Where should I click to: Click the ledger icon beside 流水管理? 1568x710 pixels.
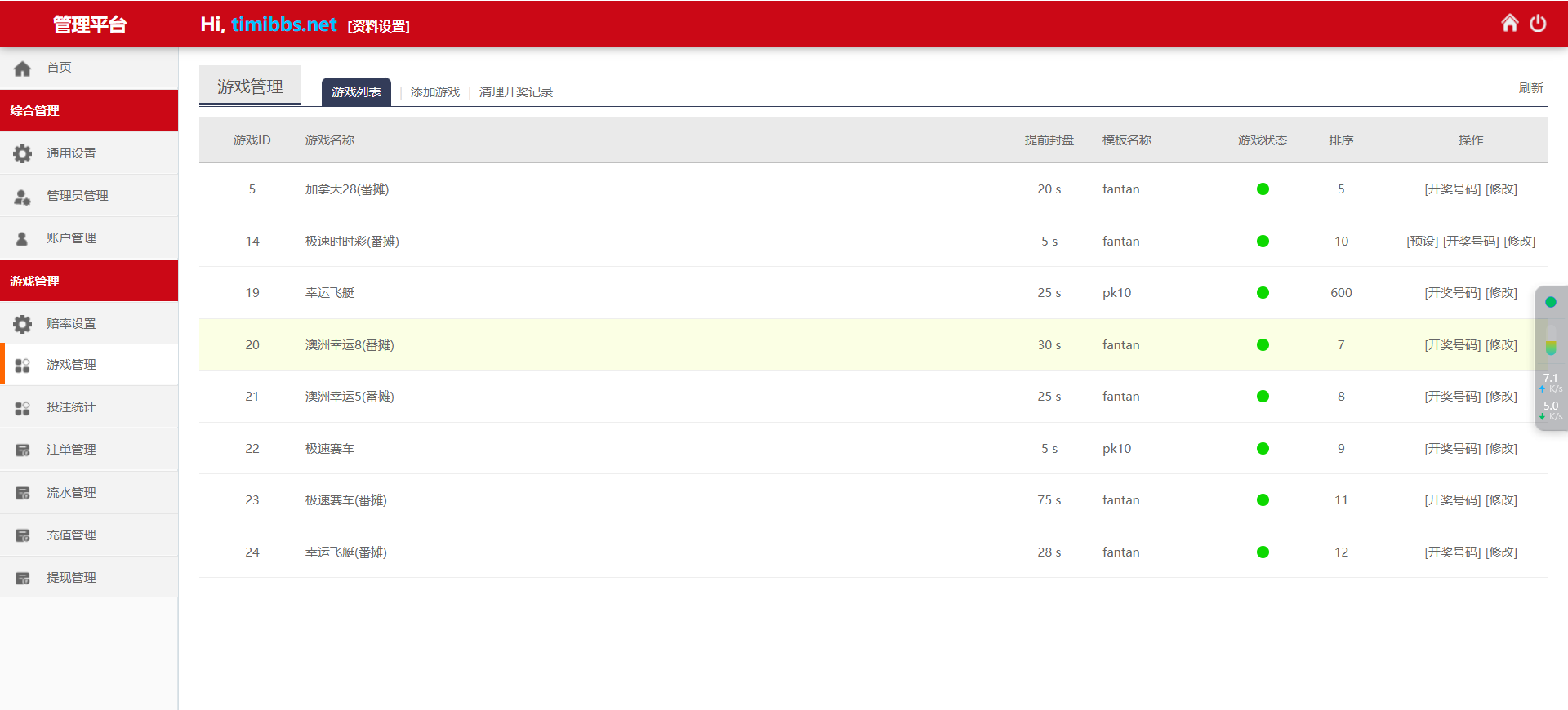pos(23,493)
